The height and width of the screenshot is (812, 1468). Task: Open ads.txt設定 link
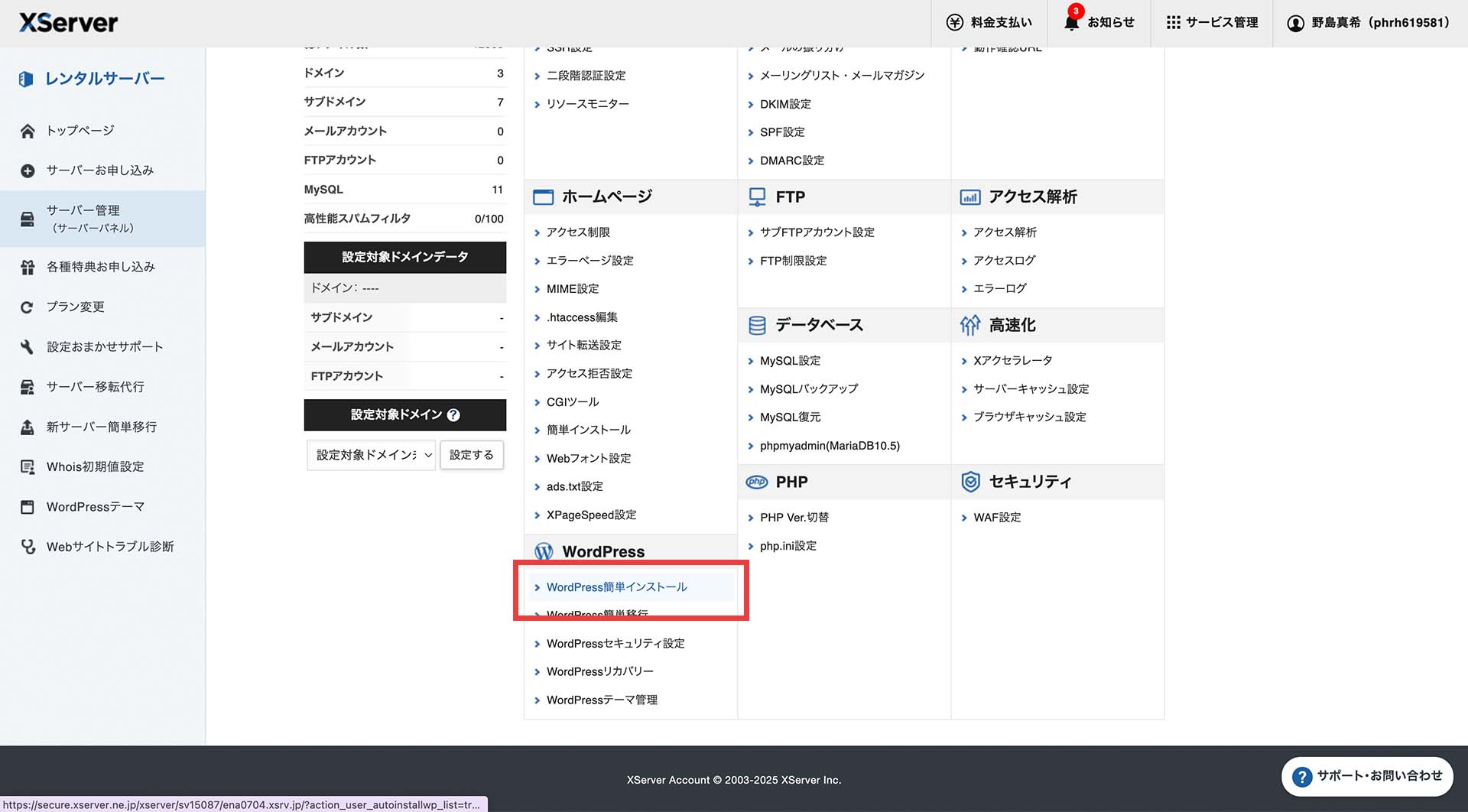tap(574, 487)
